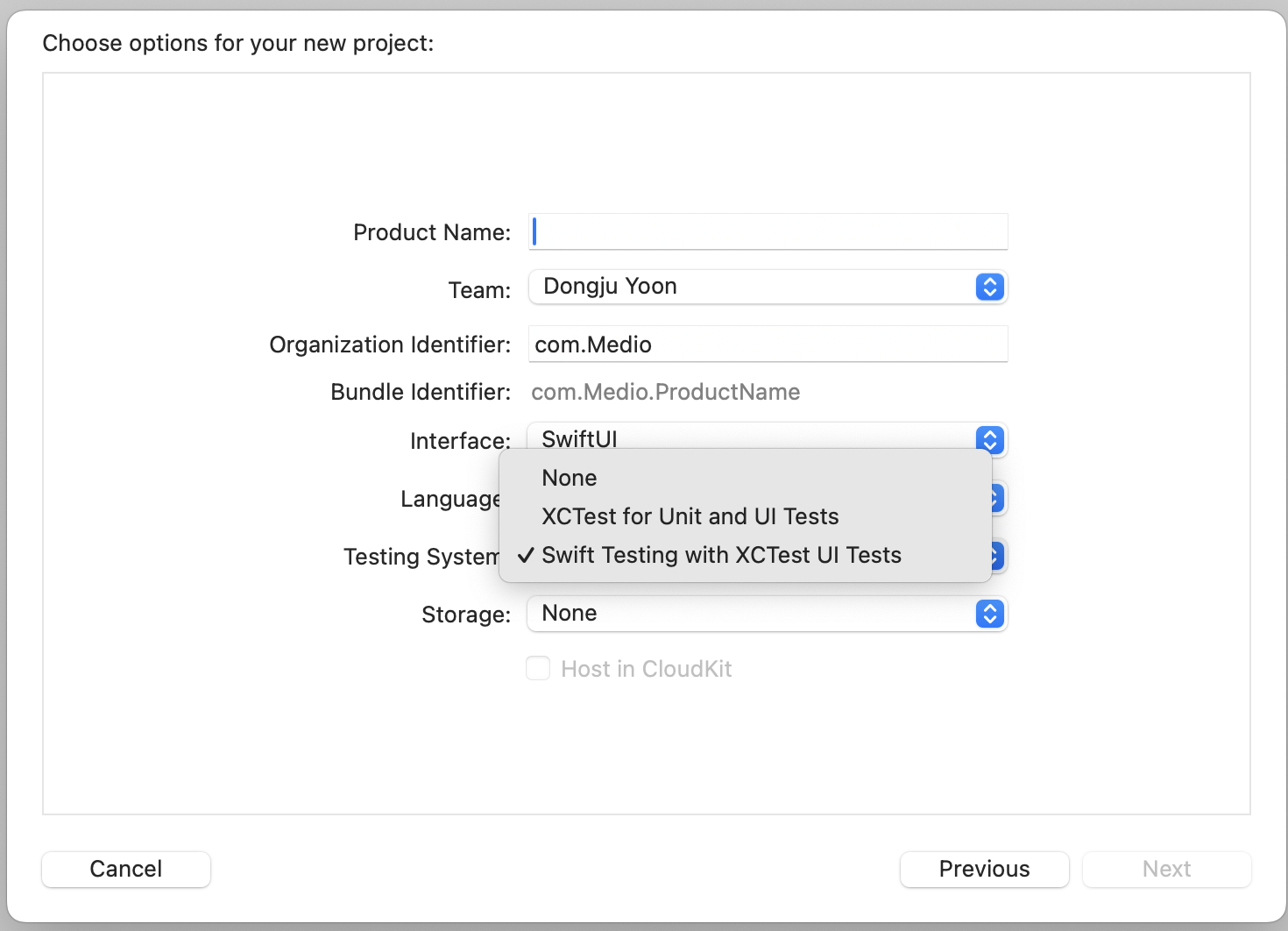The image size is (1288, 931).
Task: Click the com.Medio.ProductName bundle identifier text
Action: [665, 392]
